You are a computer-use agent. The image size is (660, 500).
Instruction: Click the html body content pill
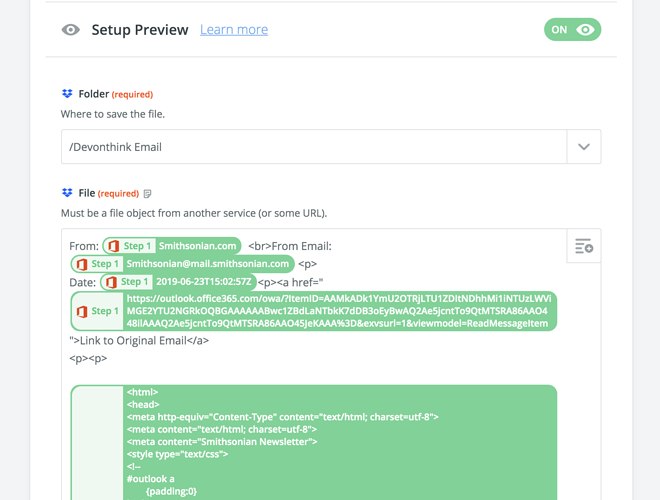(314, 442)
